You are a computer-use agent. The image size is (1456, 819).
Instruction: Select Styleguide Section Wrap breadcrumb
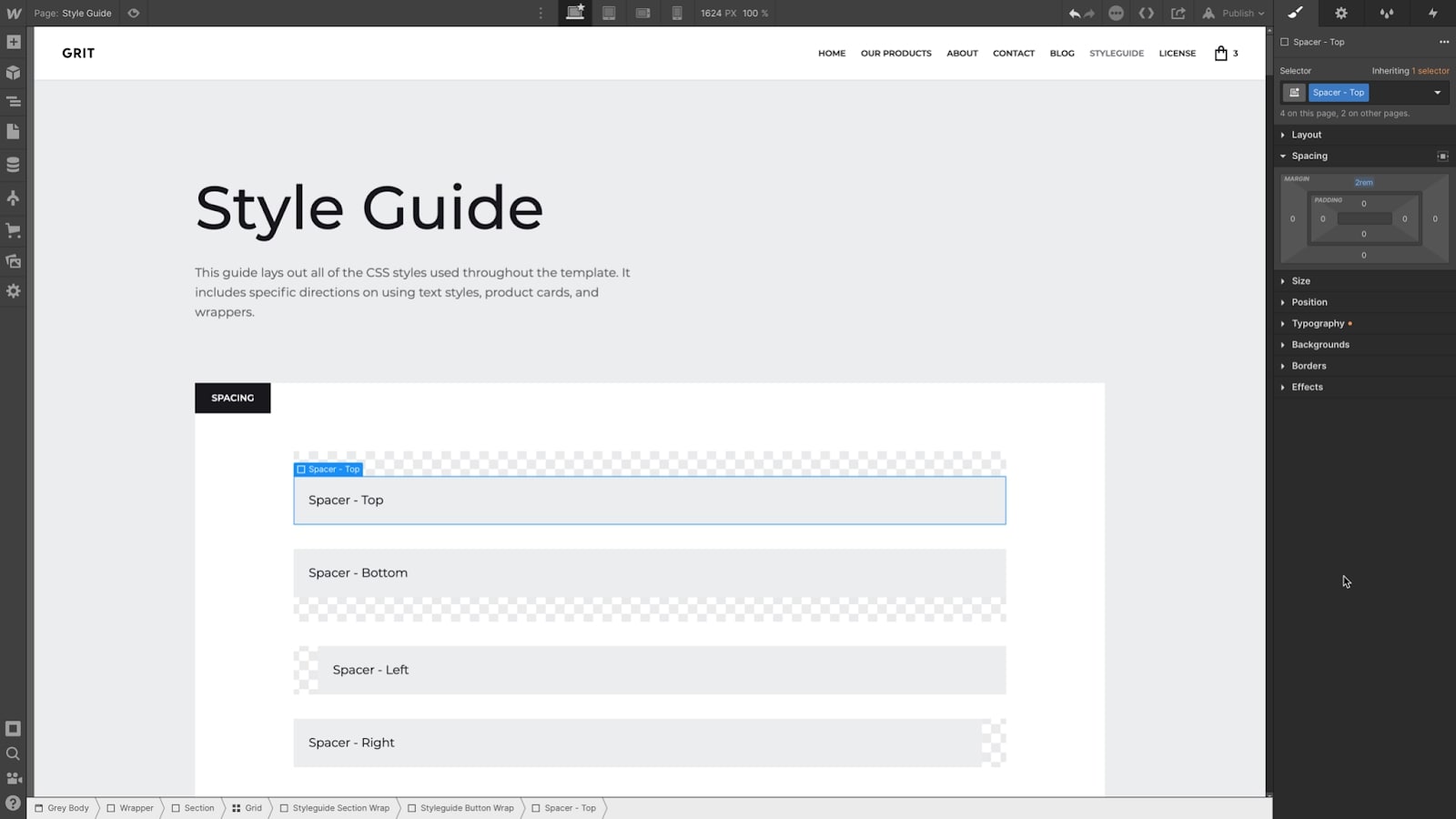pos(335,808)
